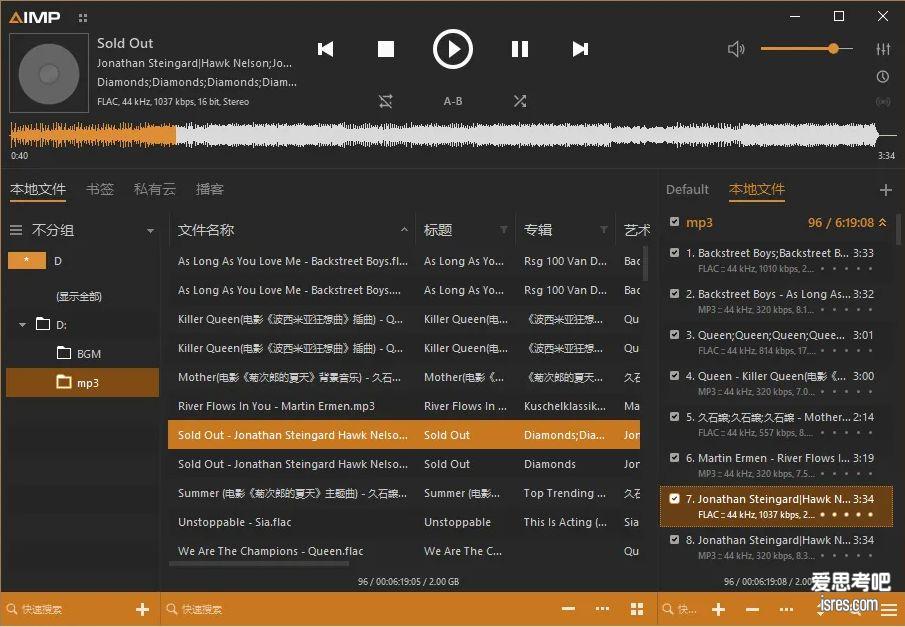The image size is (905, 627).
Task: Toggle the mp3 group checkbox
Action: (x=674, y=222)
